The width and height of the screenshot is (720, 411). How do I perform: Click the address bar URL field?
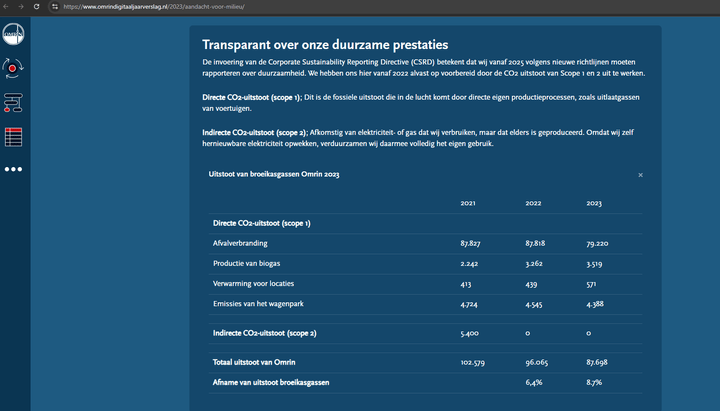154,6
